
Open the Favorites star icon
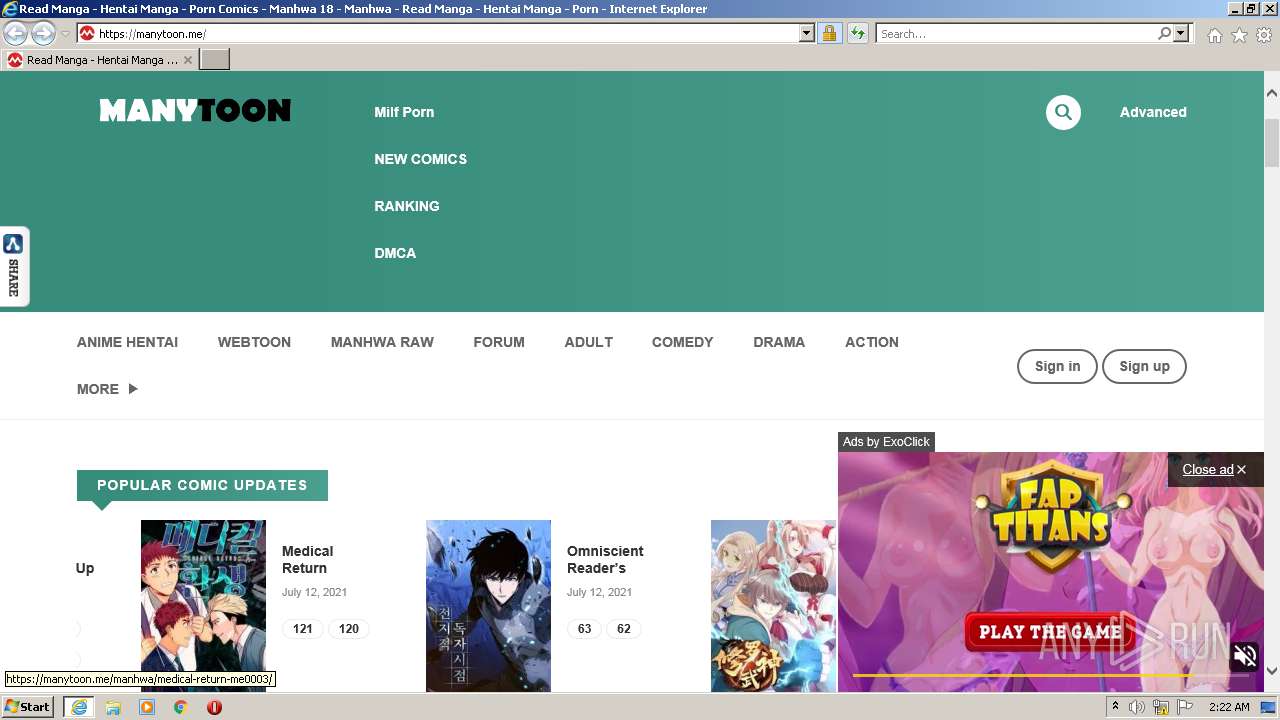(1239, 35)
